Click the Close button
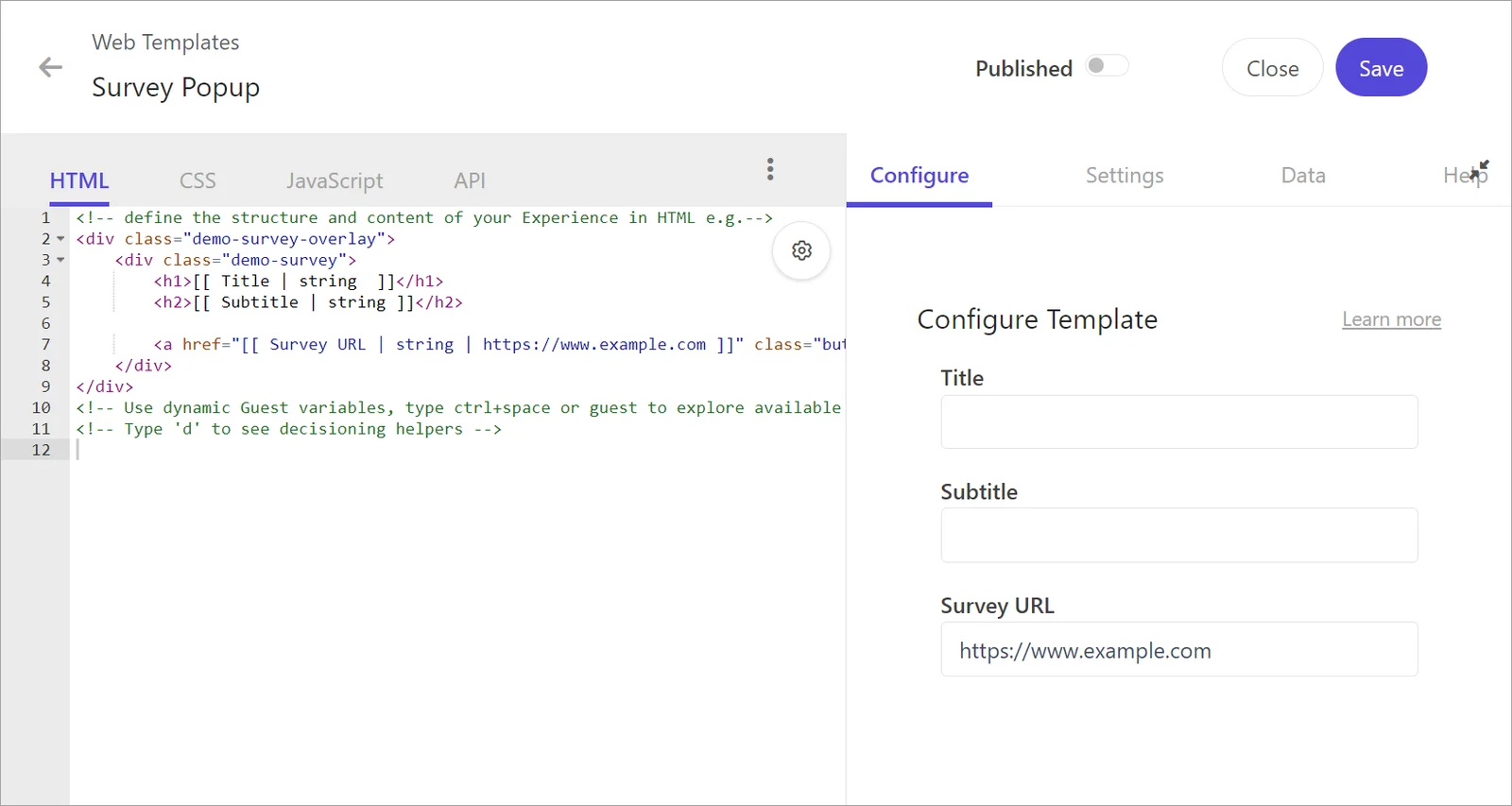This screenshot has width=1512, height=806. tap(1272, 68)
